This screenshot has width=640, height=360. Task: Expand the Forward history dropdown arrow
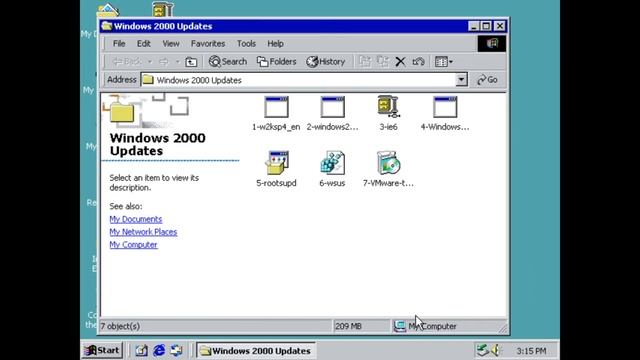click(x=178, y=62)
